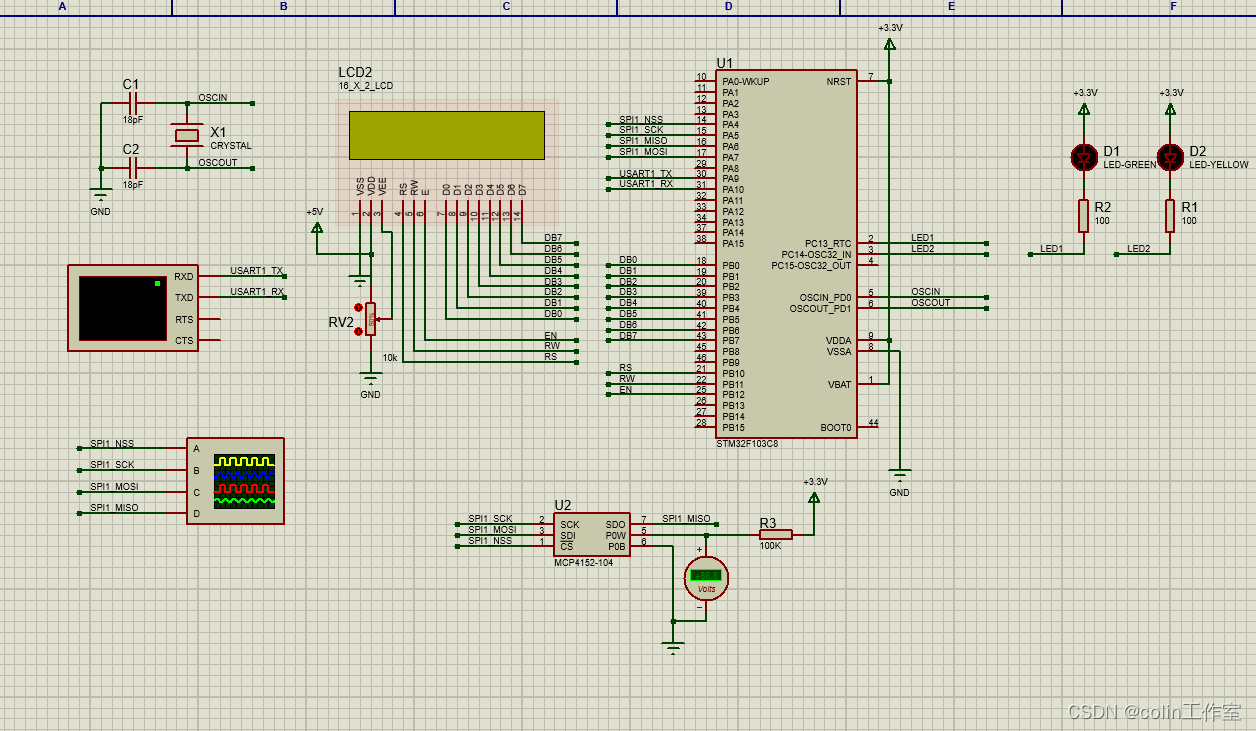Click SPI1_MISO label at oscilloscope channel D
Screen dimensions: 1256x731
point(114,508)
